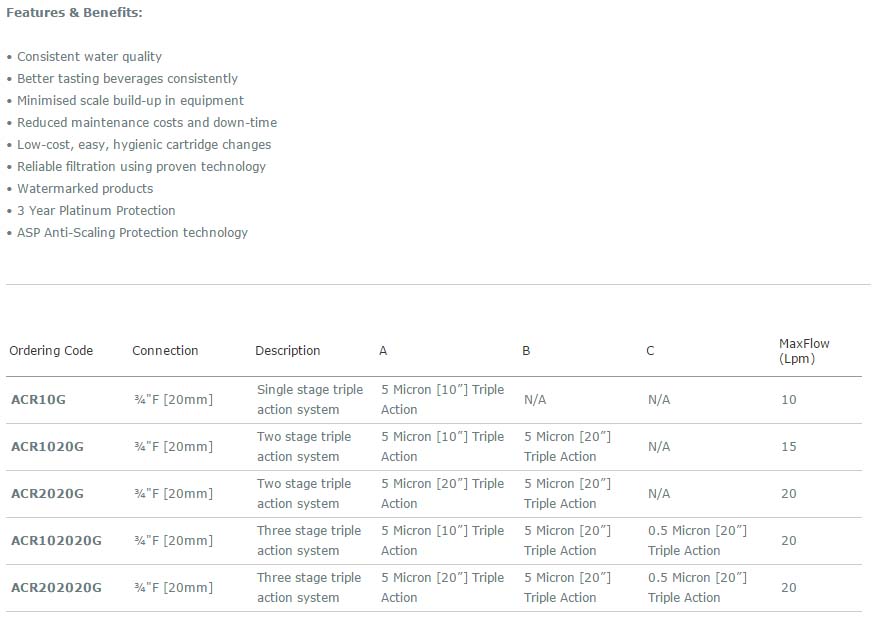
Task: Click 'Single stage triple action system' description
Action: pyautogui.click(x=310, y=400)
